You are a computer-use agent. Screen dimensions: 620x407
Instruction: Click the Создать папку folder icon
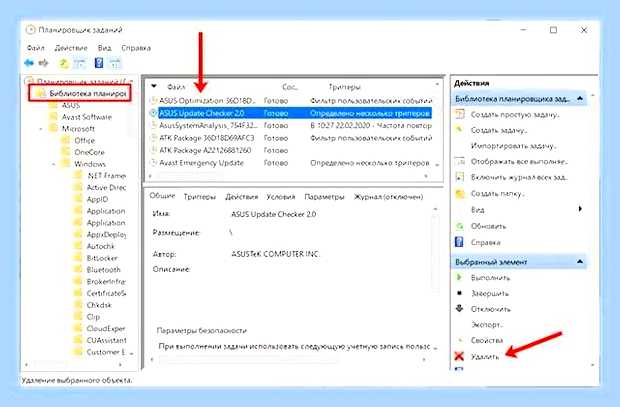(459, 194)
